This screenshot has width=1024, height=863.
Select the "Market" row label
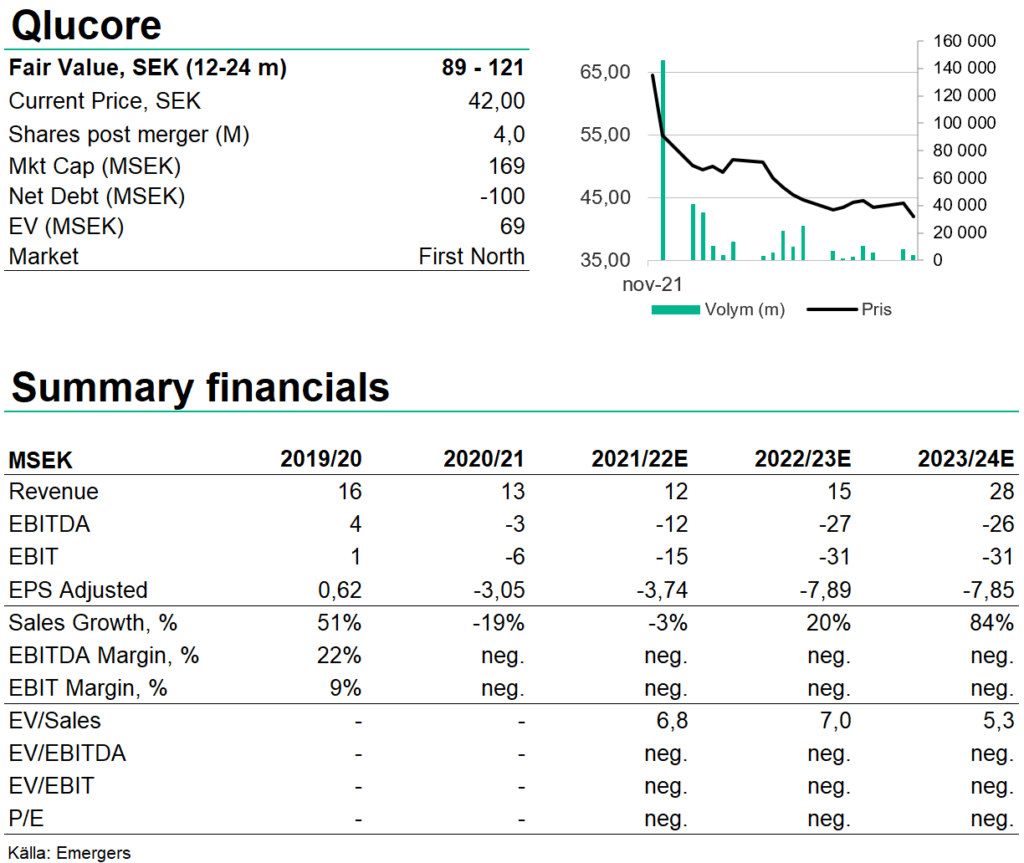tap(43, 256)
